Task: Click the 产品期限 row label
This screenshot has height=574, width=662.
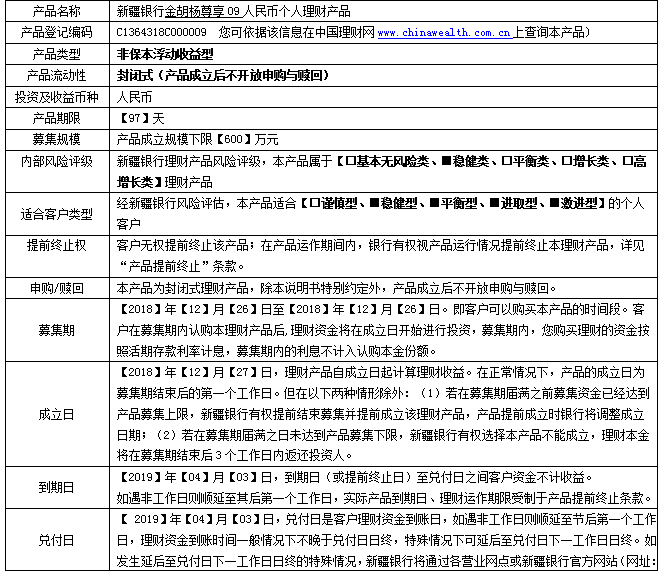Action: 57,118
